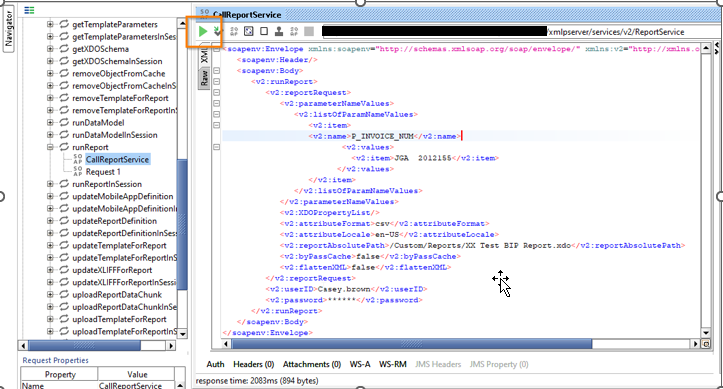Switch to the XML editor view tab
The width and height of the screenshot is (723, 389).
[x=204, y=56]
